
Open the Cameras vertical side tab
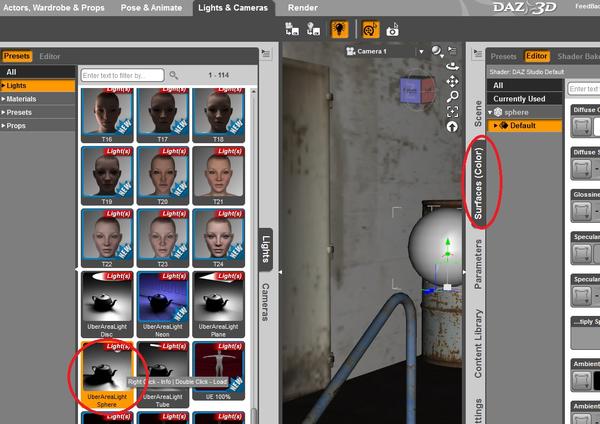click(266, 302)
